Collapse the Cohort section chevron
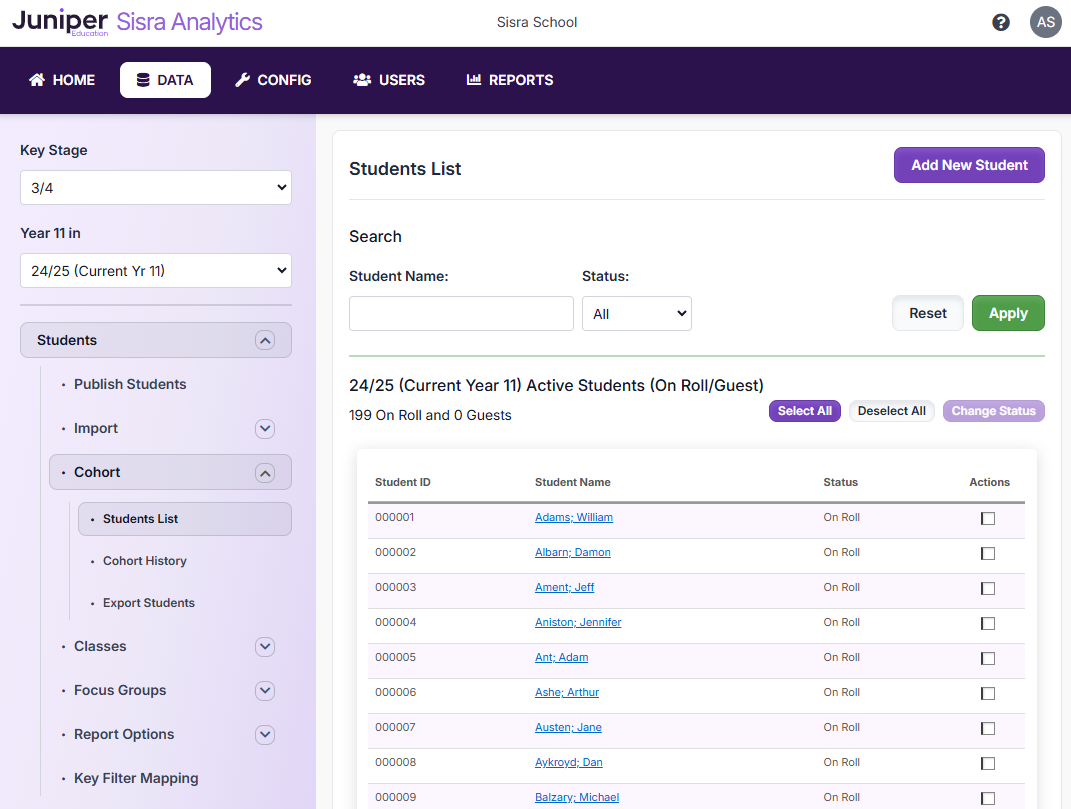The height and width of the screenshot is (809, 1071). click(264, 472)
